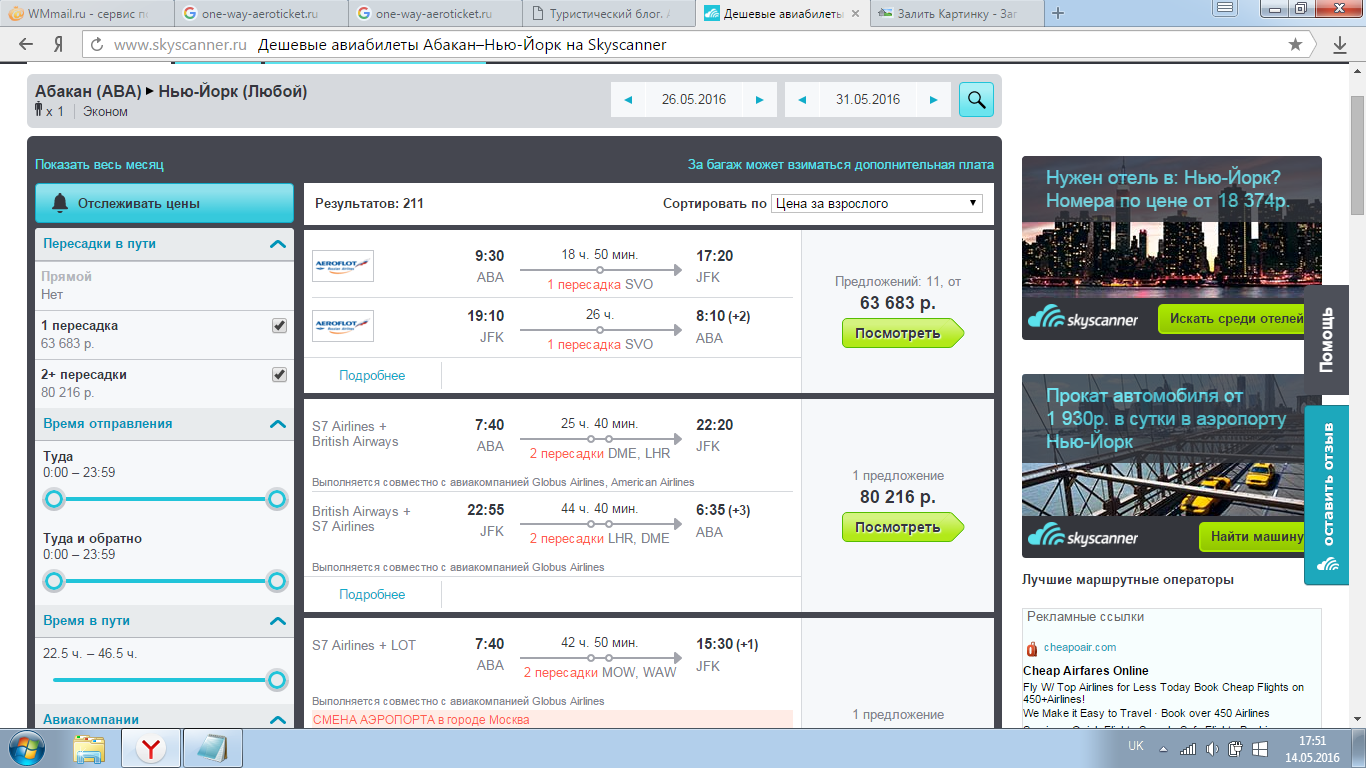Click right handle of Туда и обратно slider
Image resolution: width=1366 pixels, height=768 pixels.
coord(277,581)
